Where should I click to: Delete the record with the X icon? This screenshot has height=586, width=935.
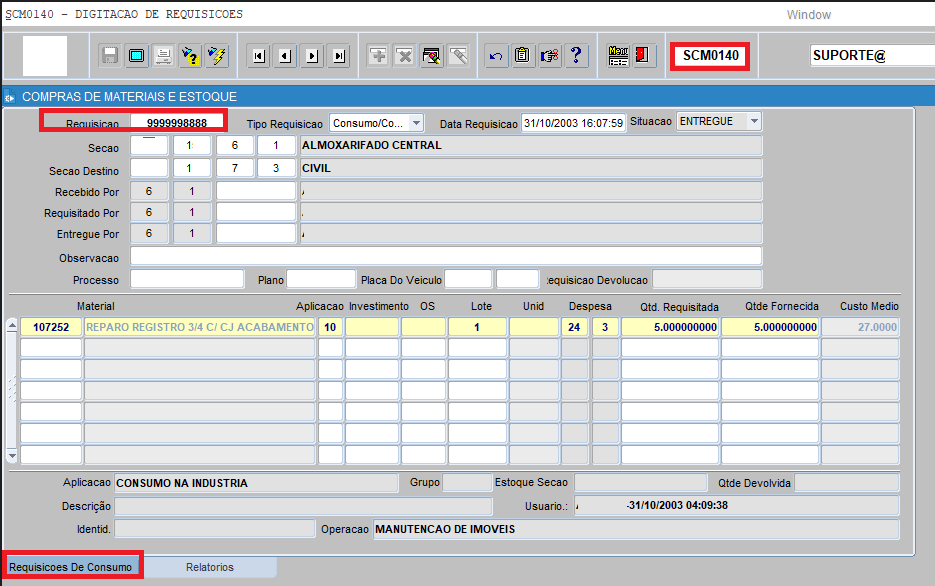405,56
